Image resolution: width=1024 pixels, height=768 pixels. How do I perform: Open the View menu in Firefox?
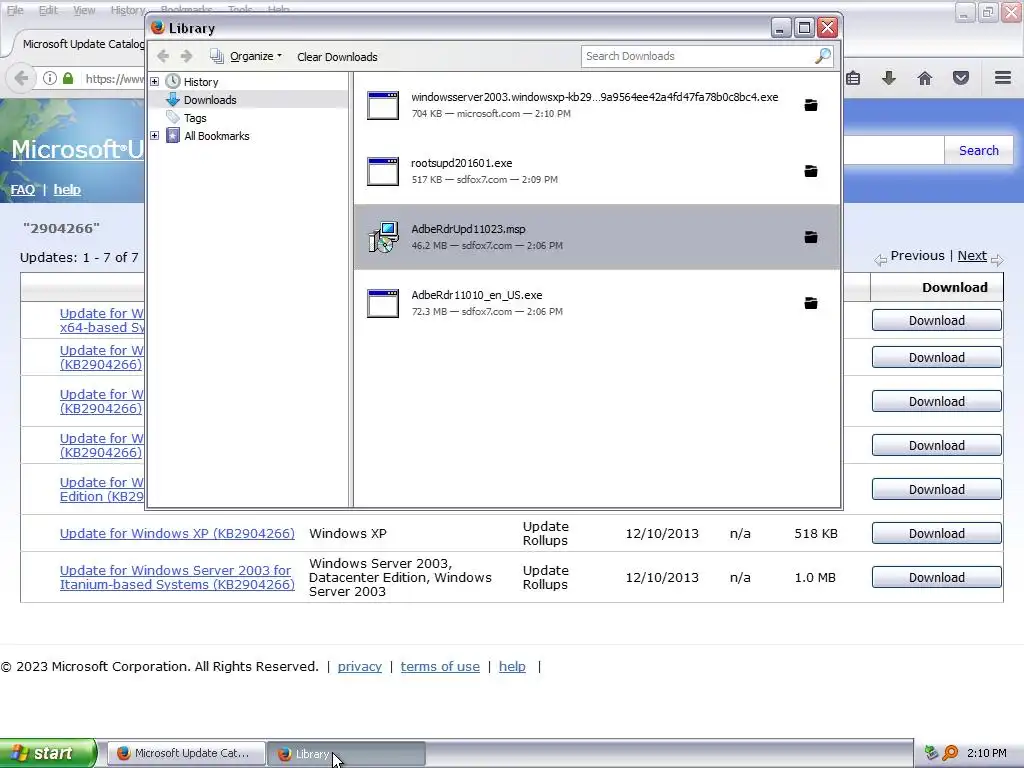pos(84,10)
